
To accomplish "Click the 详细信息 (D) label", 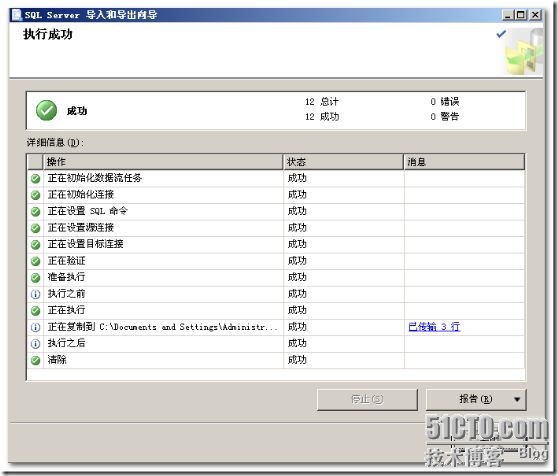I will pyautogui.click(x=55, y=143).
